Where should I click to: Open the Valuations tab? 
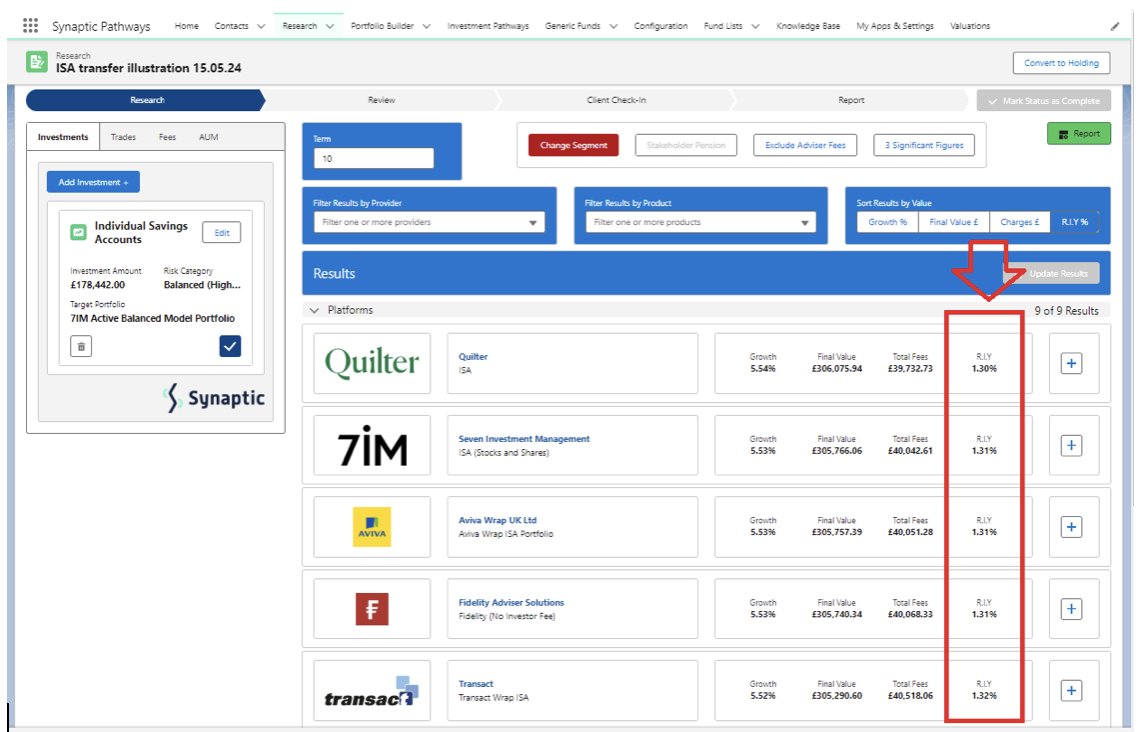[x=970, y=26]
